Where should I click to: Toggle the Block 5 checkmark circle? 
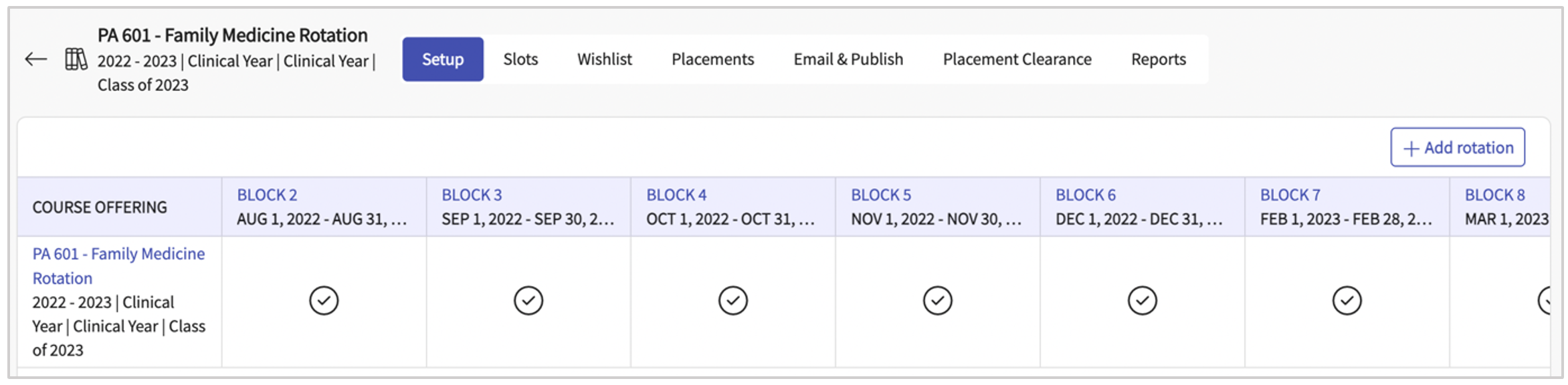tap(938, 301)
